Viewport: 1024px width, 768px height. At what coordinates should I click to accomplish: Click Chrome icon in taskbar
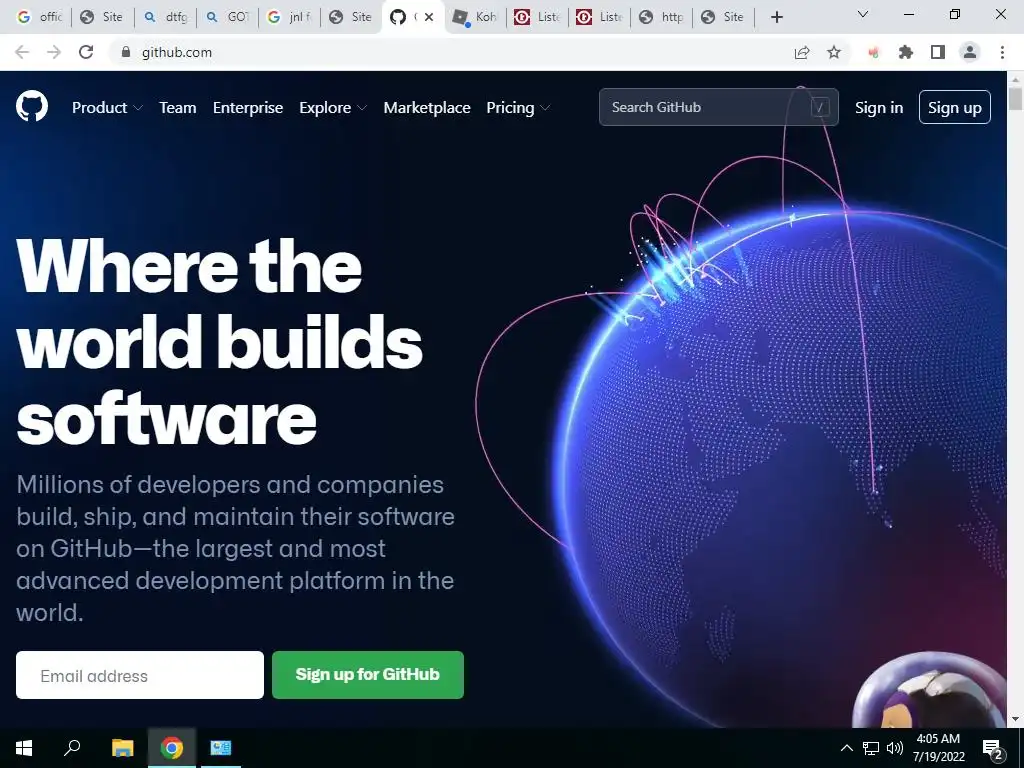tap(172, 748)
